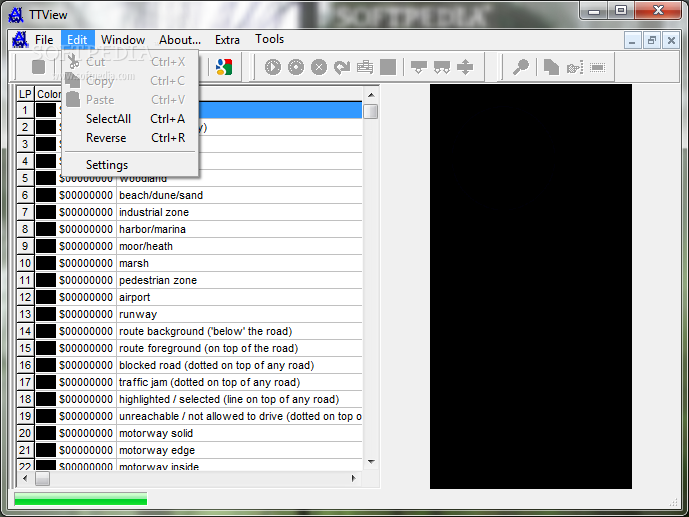The width and height of the screenshot is (689, 517).
Task: Choose Reverse from Edit menu
Action: click(x=130, y=138)
